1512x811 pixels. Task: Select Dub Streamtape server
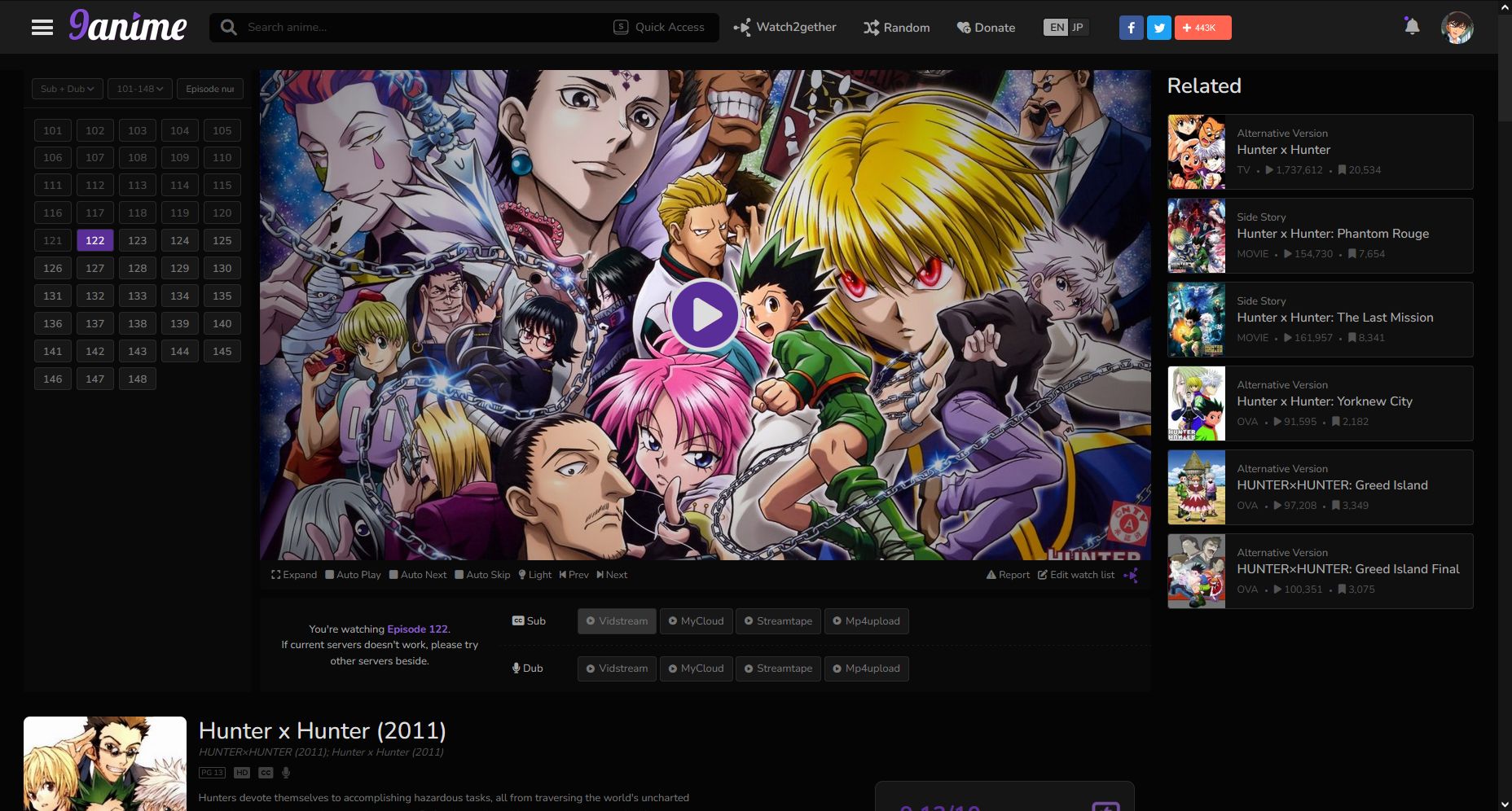[x=778, y=669]
